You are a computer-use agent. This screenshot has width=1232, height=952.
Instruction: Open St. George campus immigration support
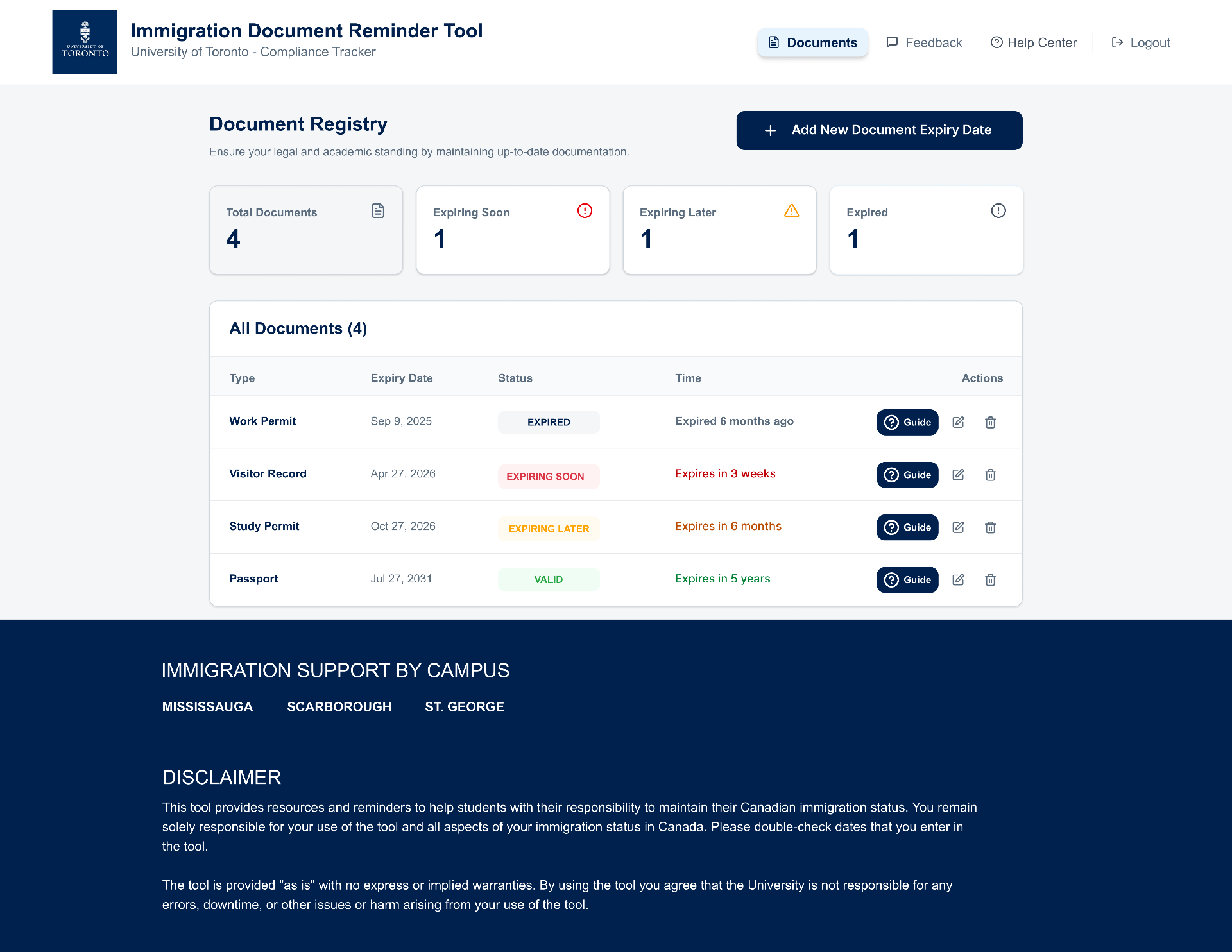coord(465,706)
